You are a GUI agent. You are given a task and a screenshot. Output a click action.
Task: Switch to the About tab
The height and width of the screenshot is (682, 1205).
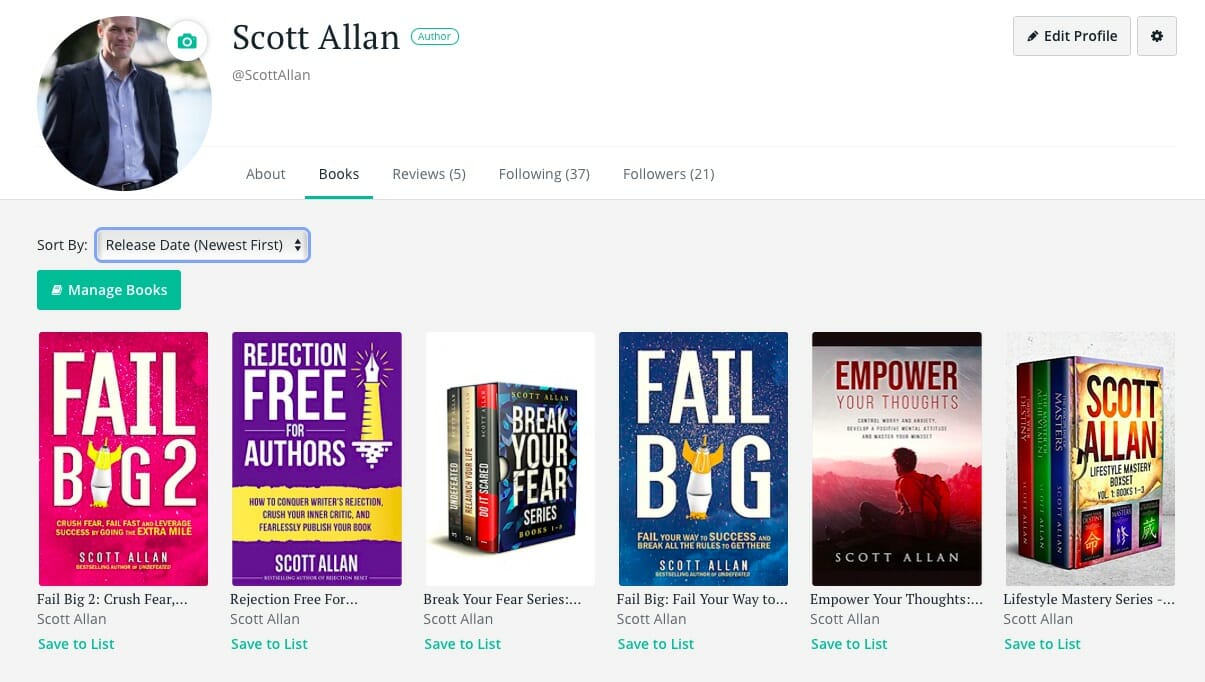265,173
